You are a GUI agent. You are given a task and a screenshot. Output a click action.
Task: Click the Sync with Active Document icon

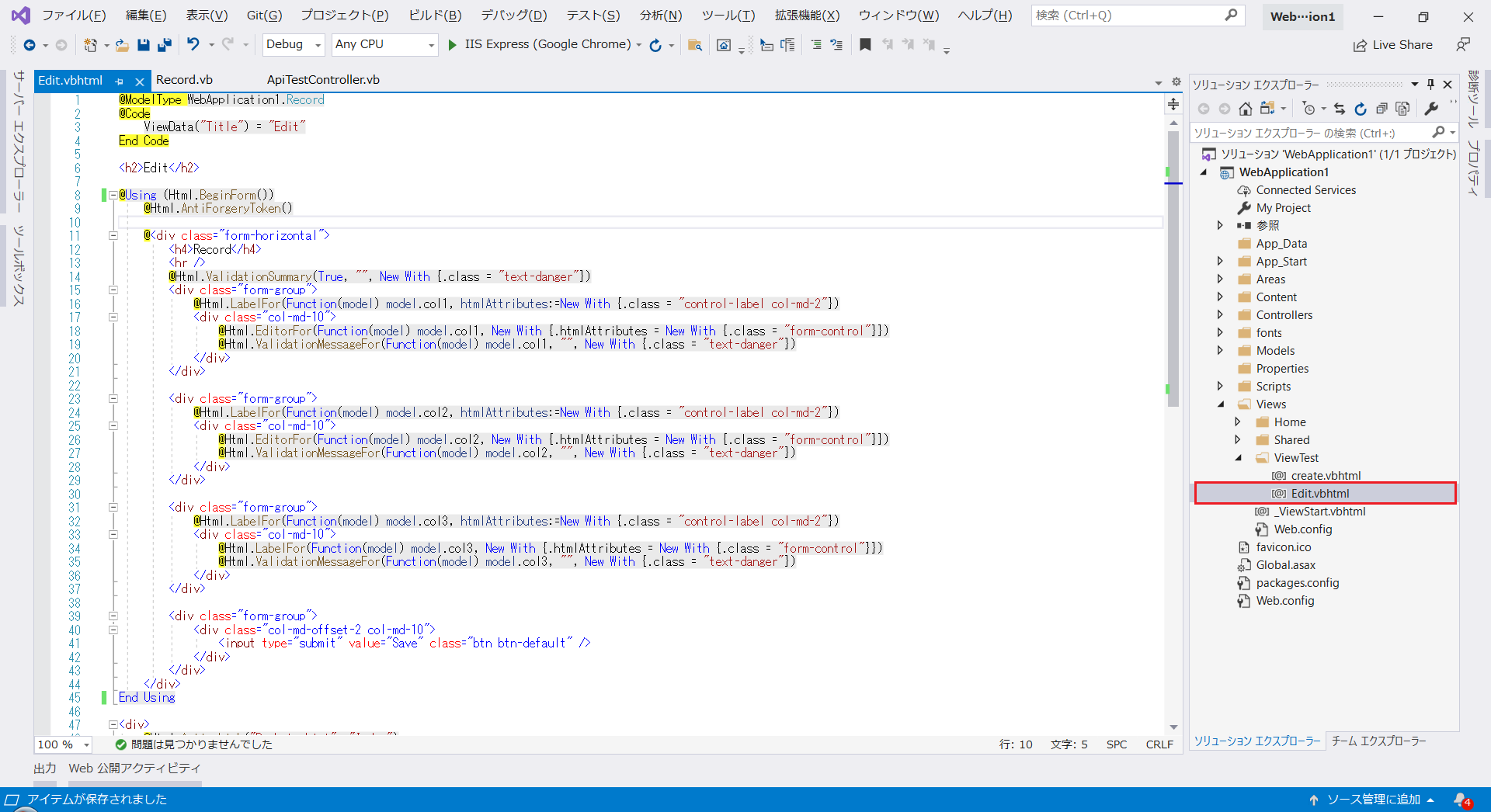click(x=1340, y=109)
